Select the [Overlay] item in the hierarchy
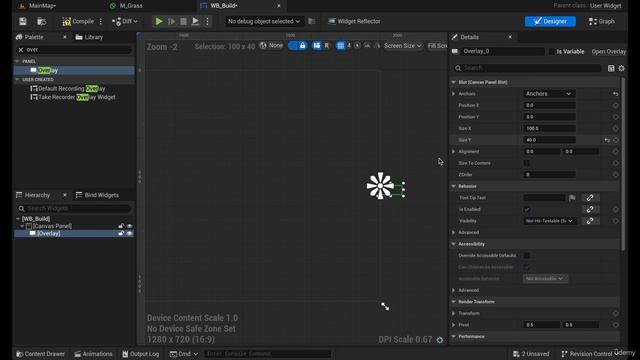The height and width of the screenshot is (360, 640). (49, 233)
